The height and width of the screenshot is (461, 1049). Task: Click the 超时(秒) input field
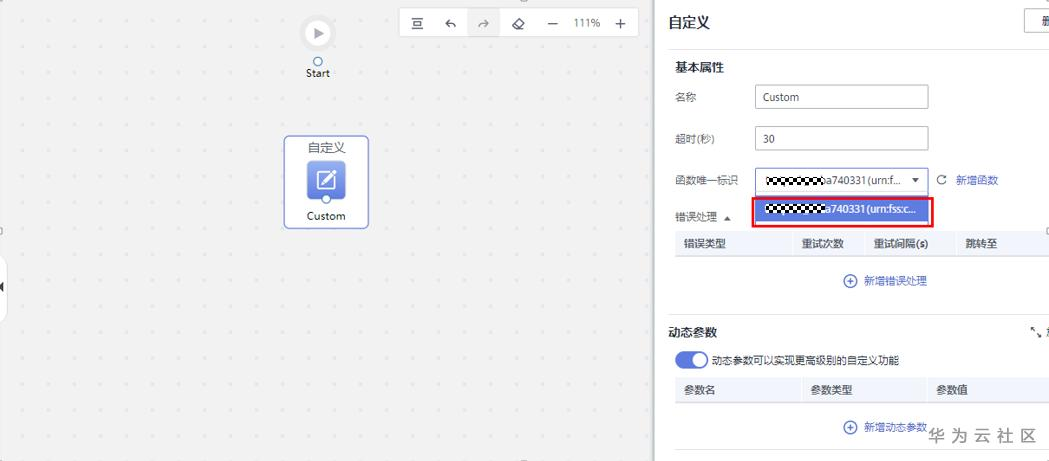(842, 139)
